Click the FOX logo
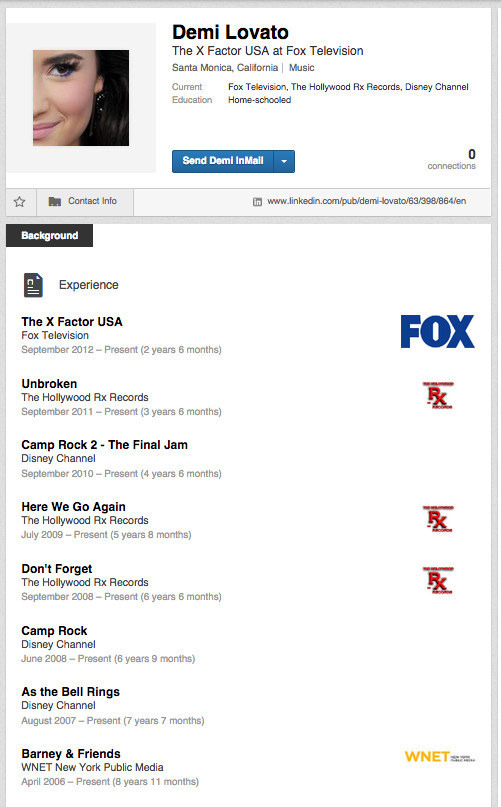Screen dimensions: 501x807 (438, 331)
